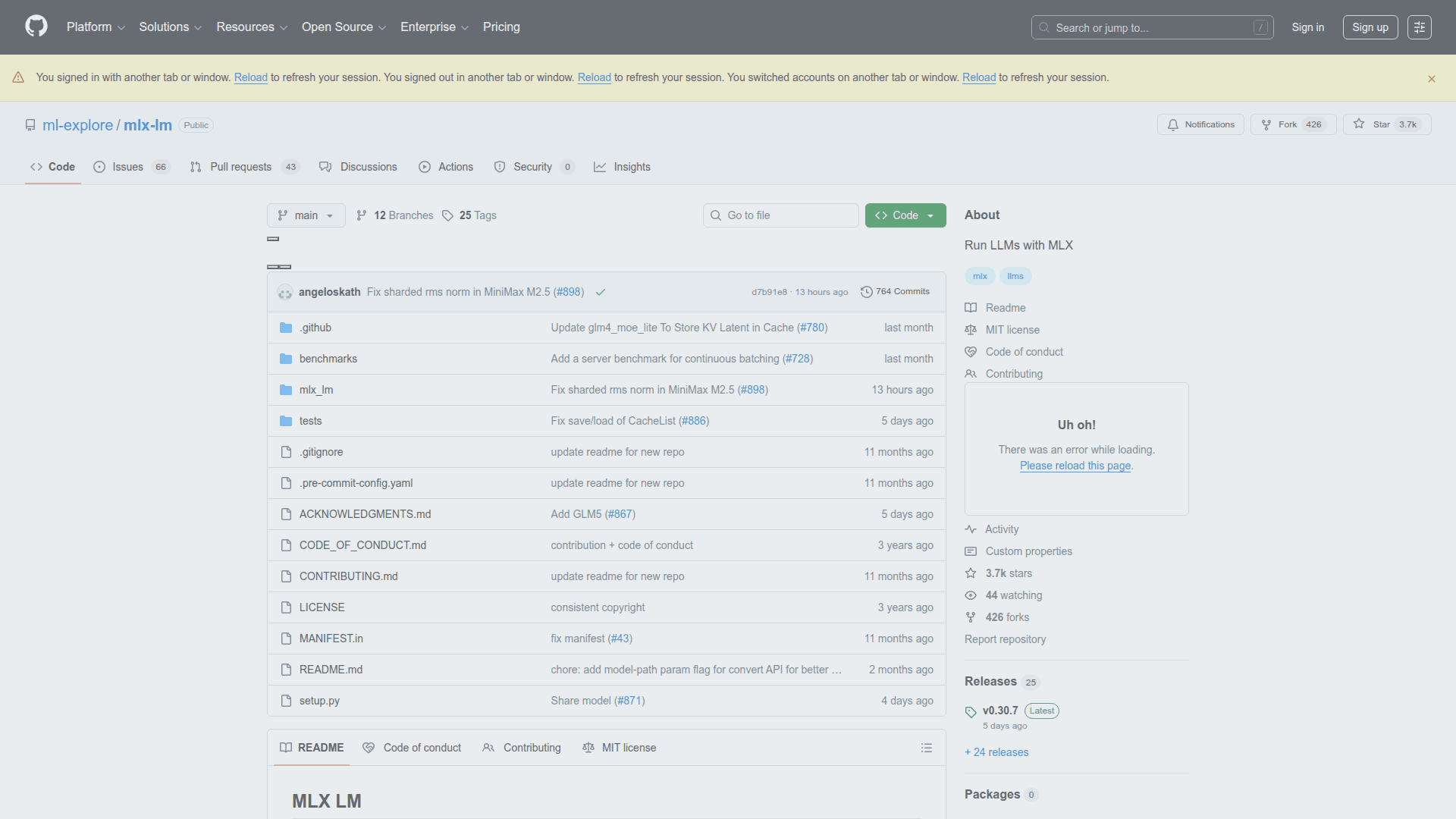1456x819 pixels.
Task: Switch to the Issues tab
Action: tap(127, 167)
